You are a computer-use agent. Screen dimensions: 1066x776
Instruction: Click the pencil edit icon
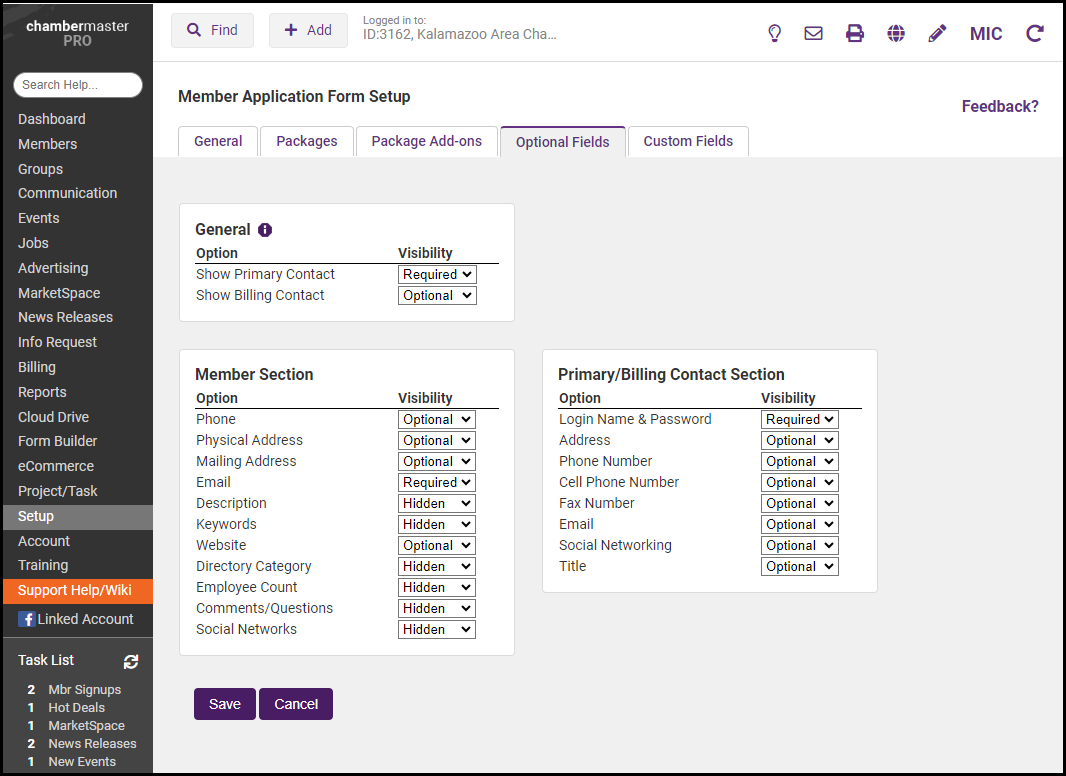(937, 33)
